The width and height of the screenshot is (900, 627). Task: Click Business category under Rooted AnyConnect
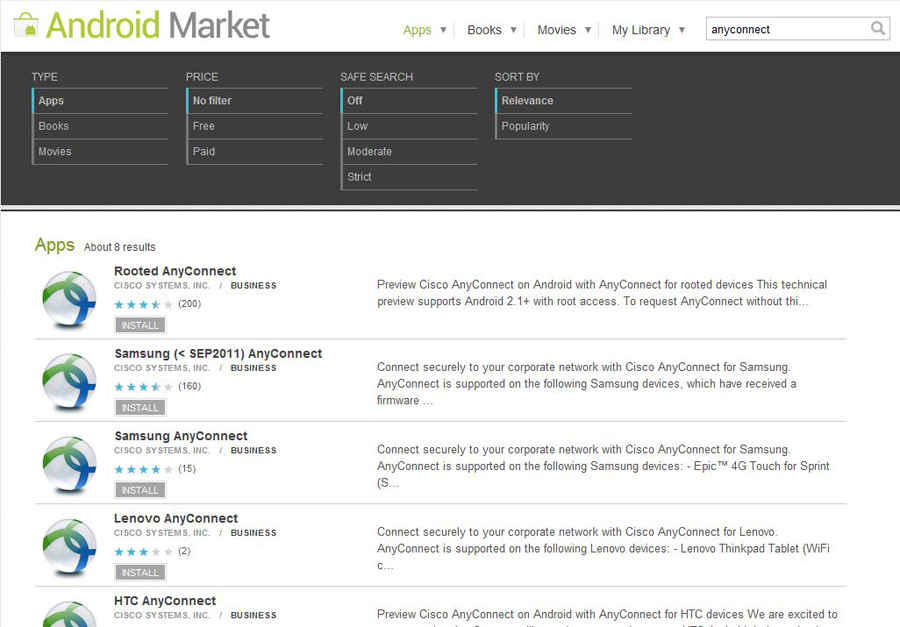pyautogui.click(x=254, y=285)
